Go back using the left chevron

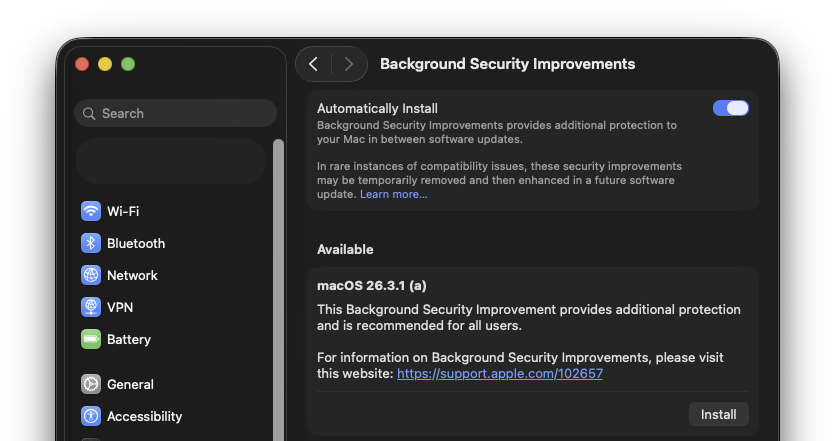[x=314, y=64]
